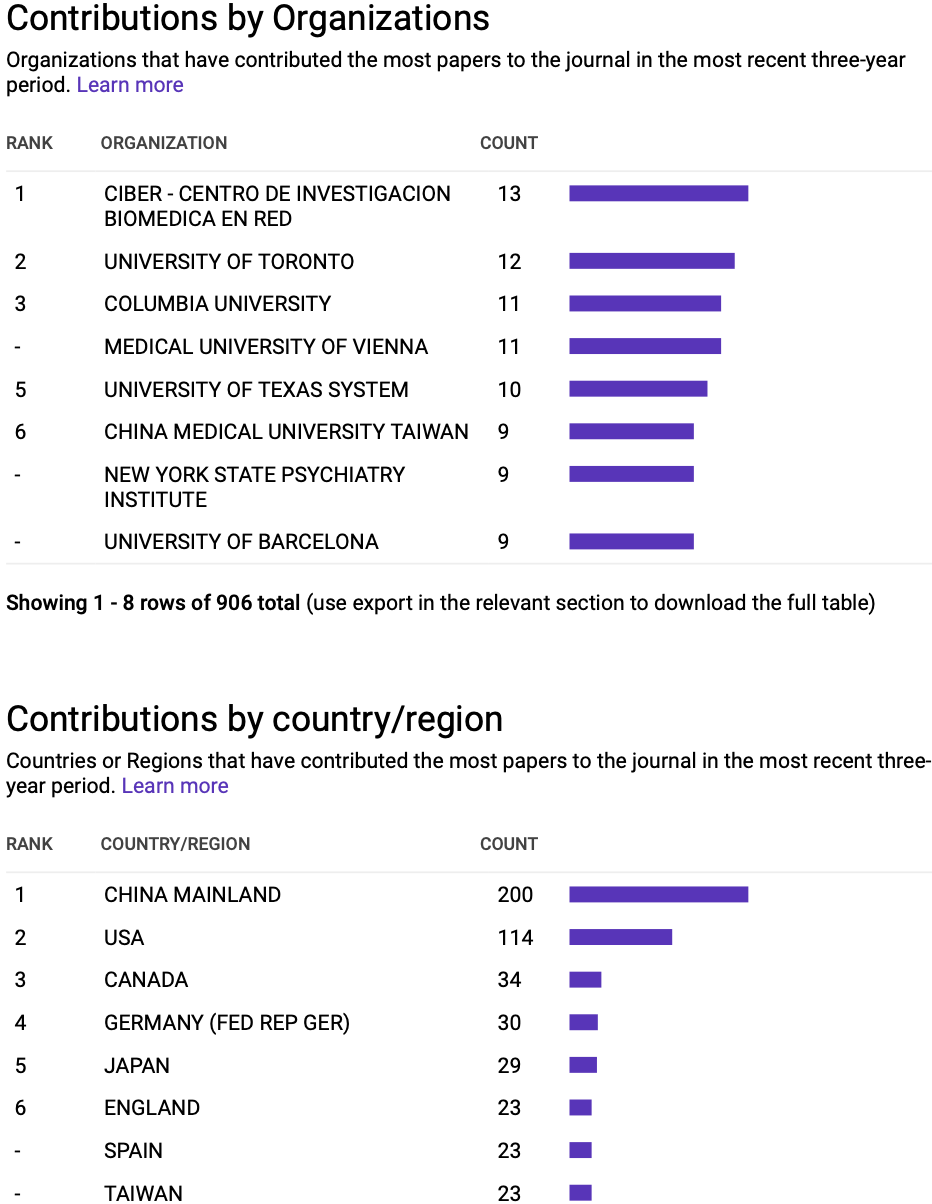Click the COUNT header in organizations table
Viewport: 932px width, 1204px height.
509,143
